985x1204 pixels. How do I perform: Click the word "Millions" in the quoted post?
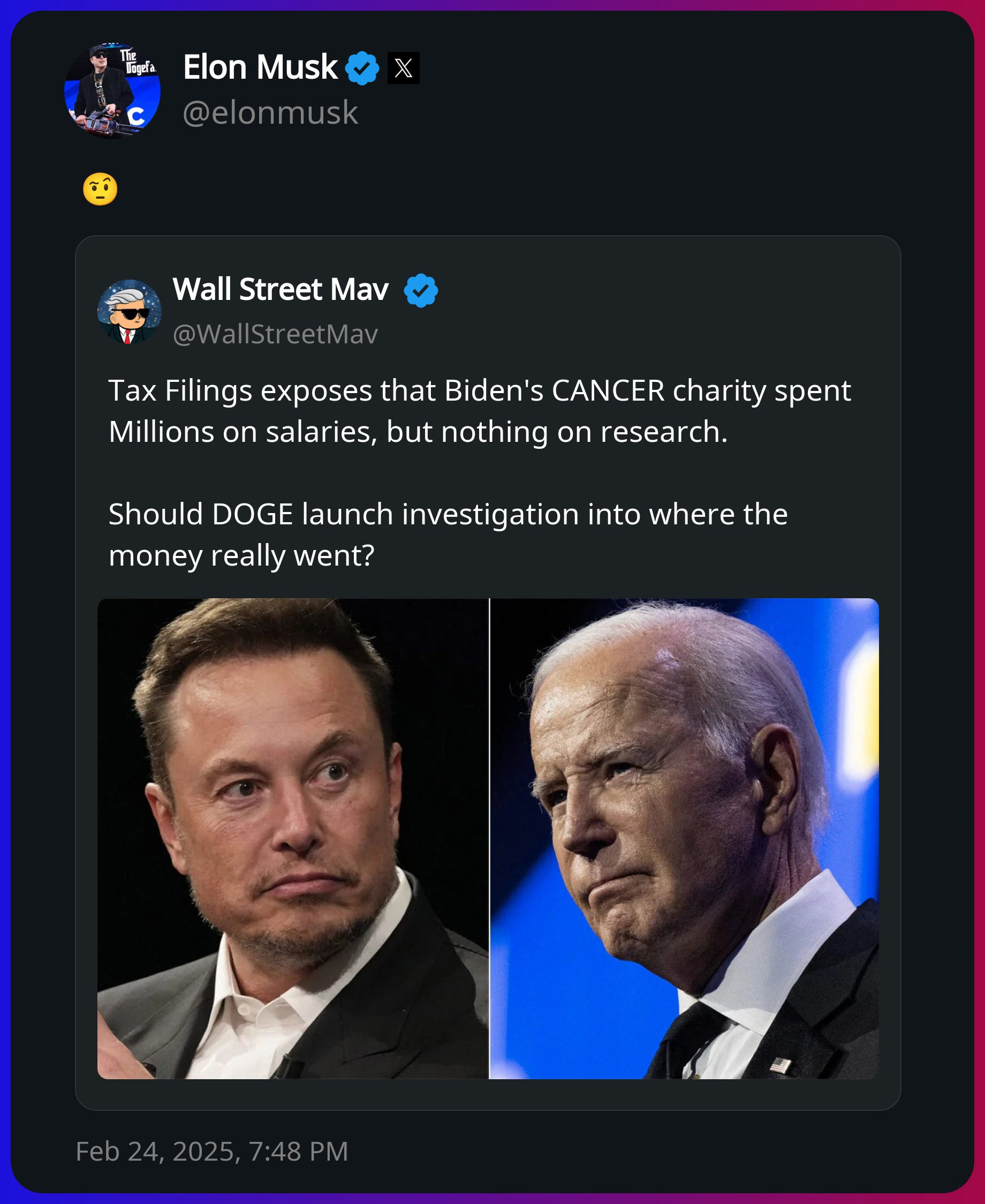click(x=161, y=432)
